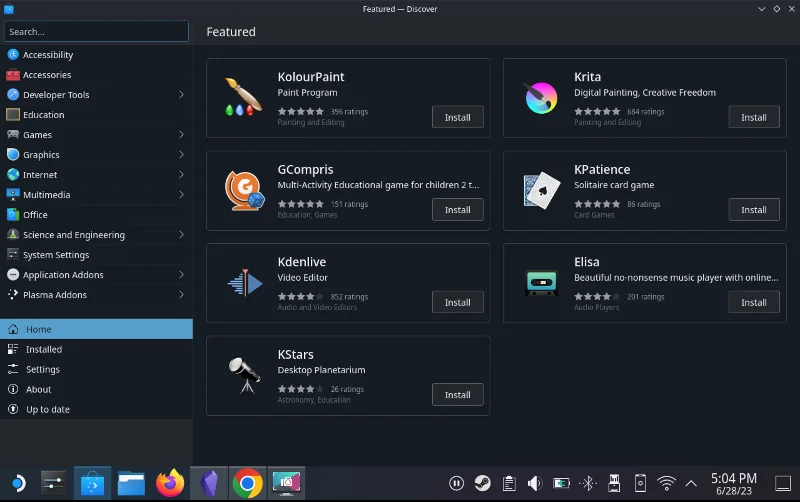Image resolution: width=800 pixels, height=502 pixels.
Task: Expand the Multimedia category arrow
Action: [181, 194]
